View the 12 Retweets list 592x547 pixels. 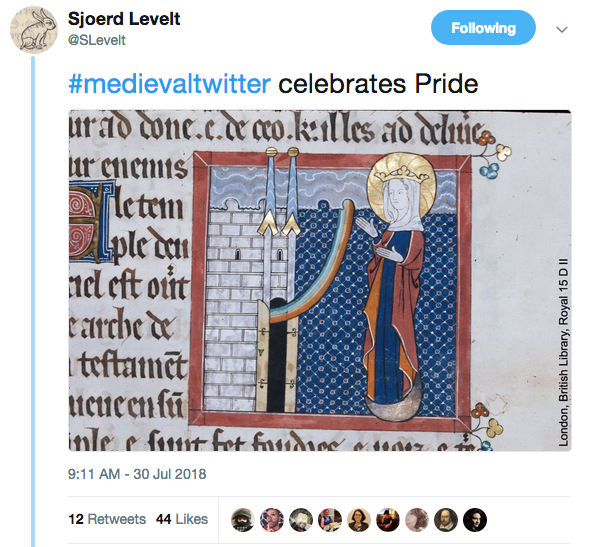[107, 519]
